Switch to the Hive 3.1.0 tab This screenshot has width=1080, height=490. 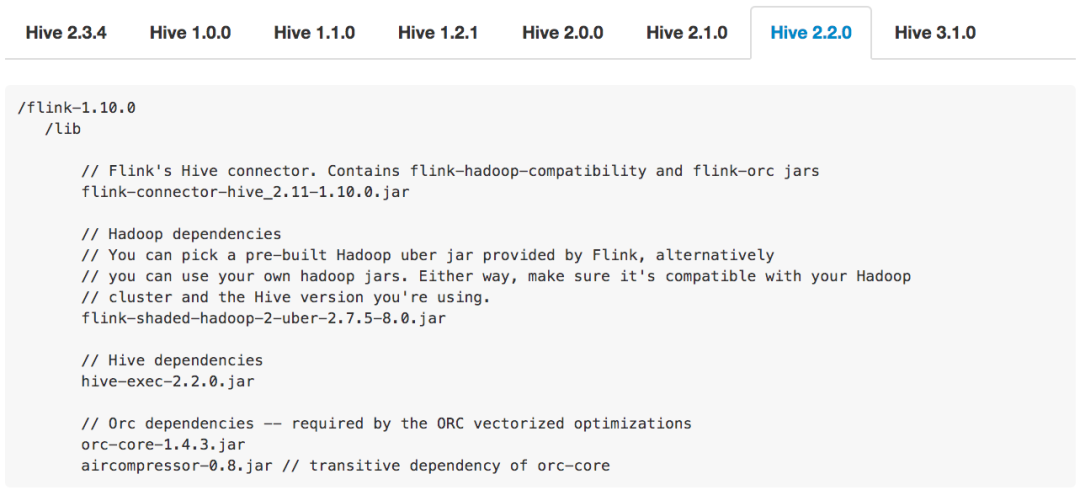(934, 33)
